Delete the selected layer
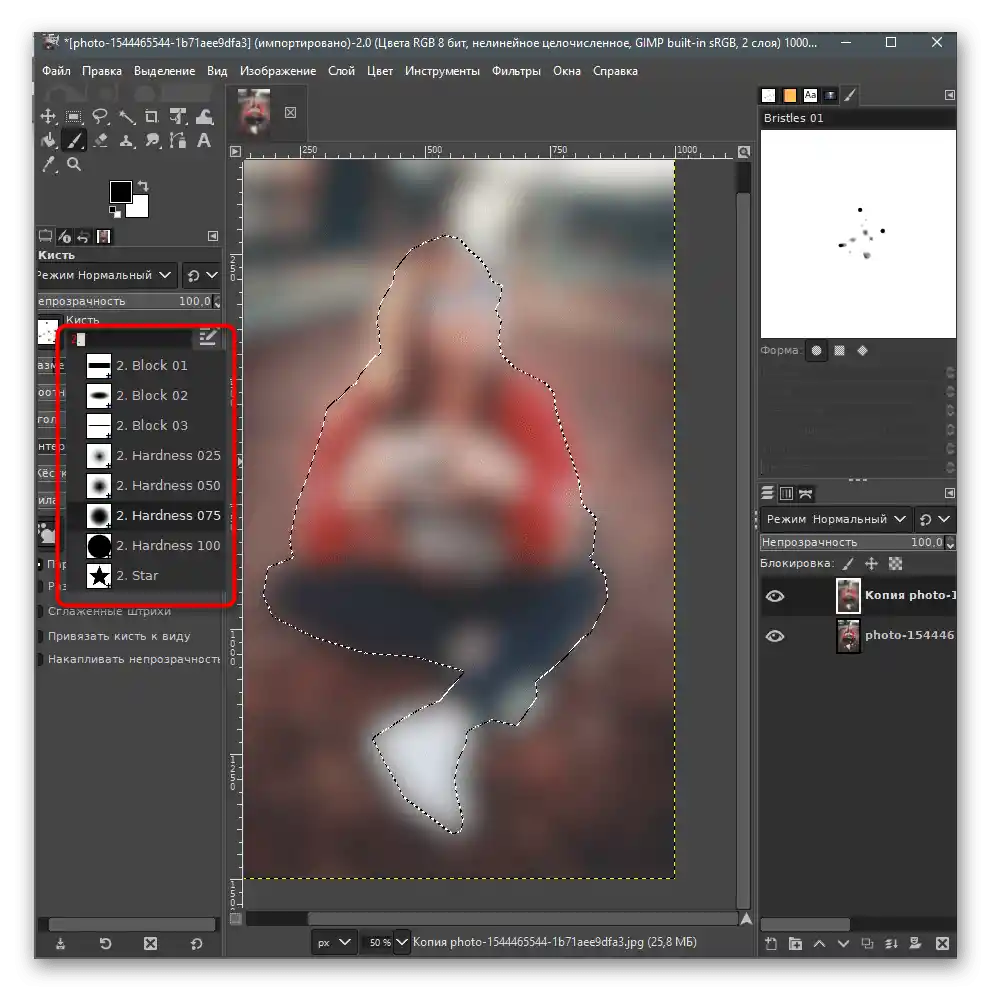 [x=942, y=944]
